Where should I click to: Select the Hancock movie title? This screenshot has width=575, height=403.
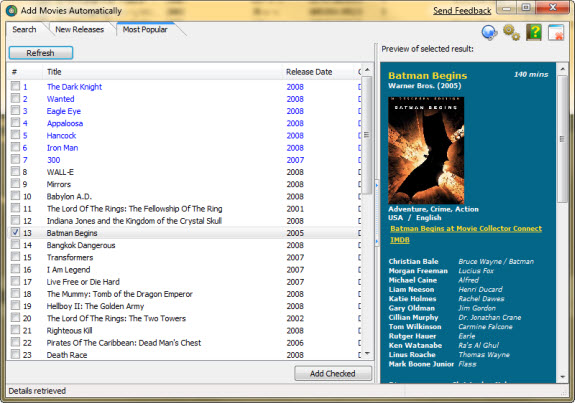61,135
